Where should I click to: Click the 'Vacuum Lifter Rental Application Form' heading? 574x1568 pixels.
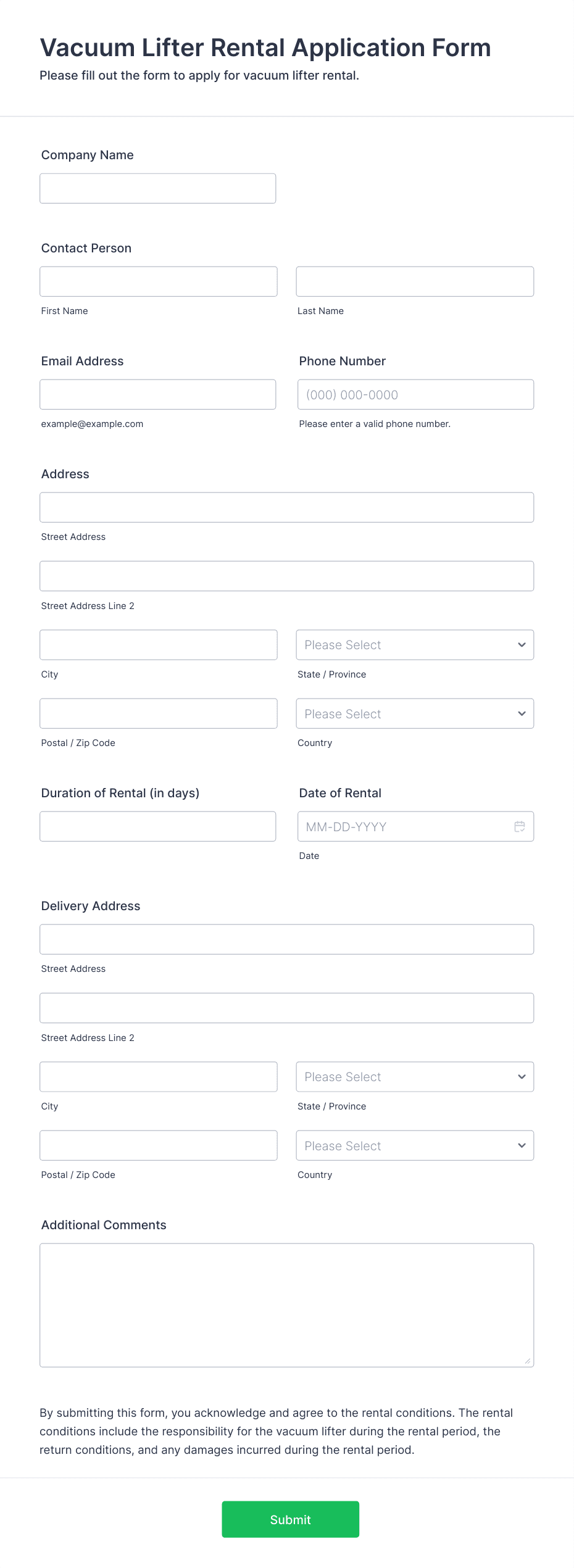[265, 48]
